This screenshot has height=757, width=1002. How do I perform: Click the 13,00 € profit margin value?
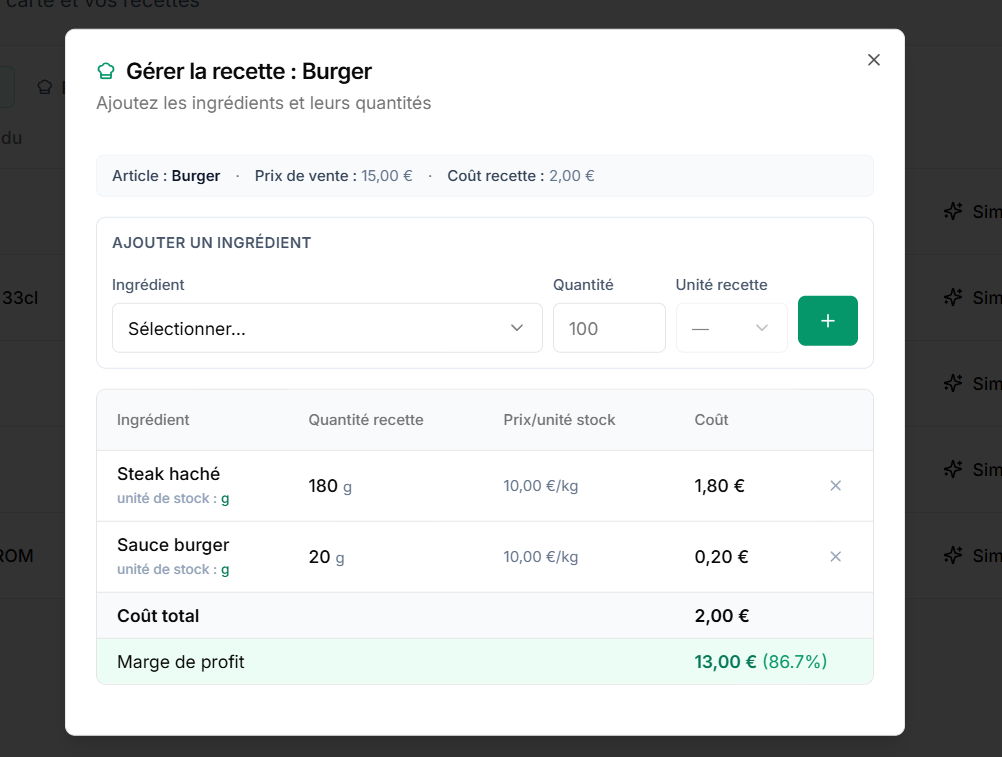point(725,662)
